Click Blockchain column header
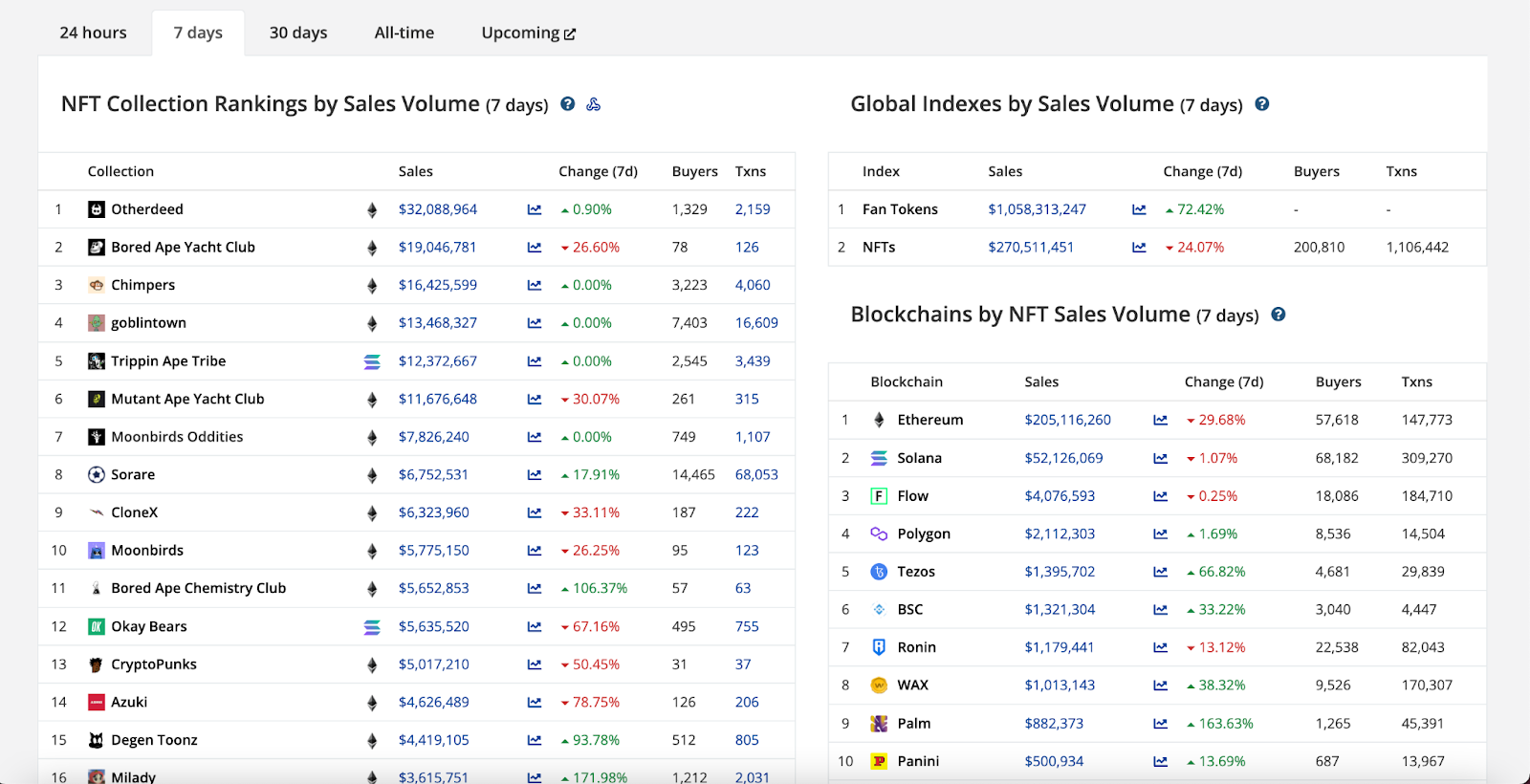The width and height of the screenshot is (1530, 784). point(907,381)
